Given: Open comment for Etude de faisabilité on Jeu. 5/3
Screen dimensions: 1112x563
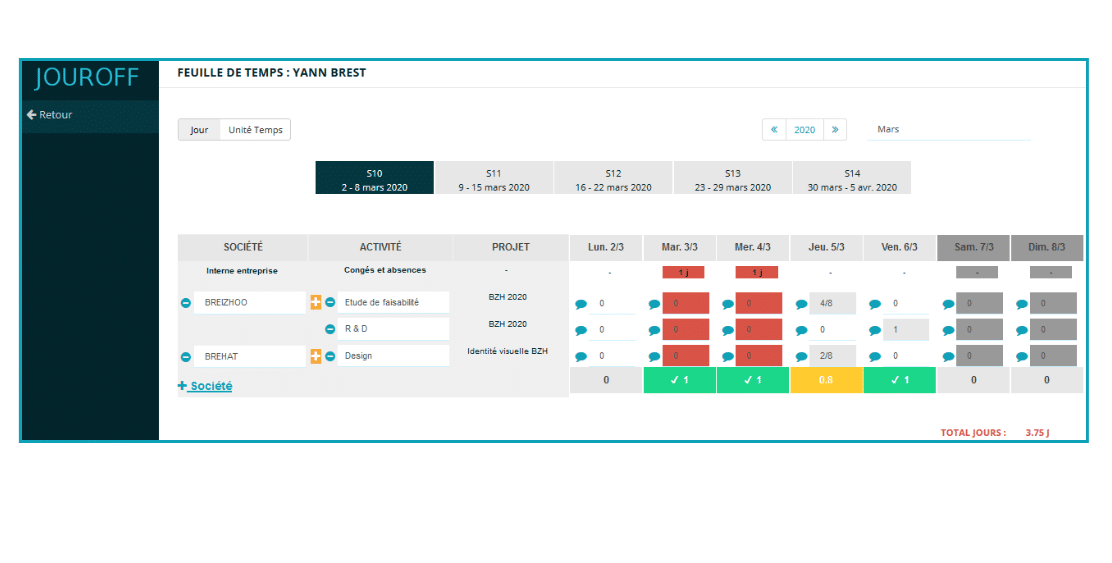Looking at the screenshot, I should (801, 304).
